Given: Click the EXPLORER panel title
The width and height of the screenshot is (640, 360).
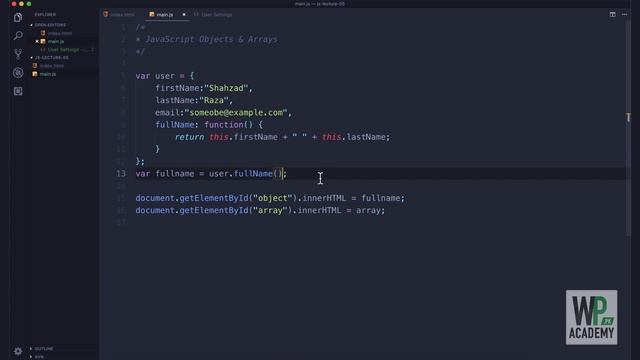Looking at the screenshot, I should pos(45,14).
